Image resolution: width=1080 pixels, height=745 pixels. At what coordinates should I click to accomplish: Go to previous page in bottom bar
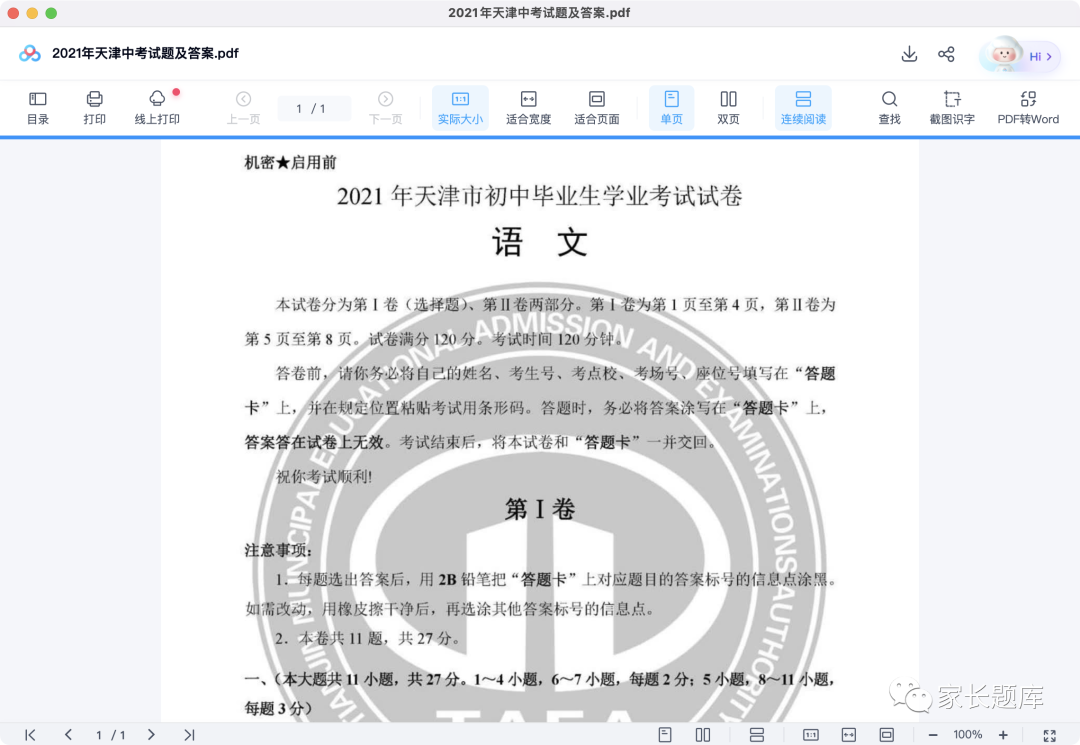[x=68, y=735]
